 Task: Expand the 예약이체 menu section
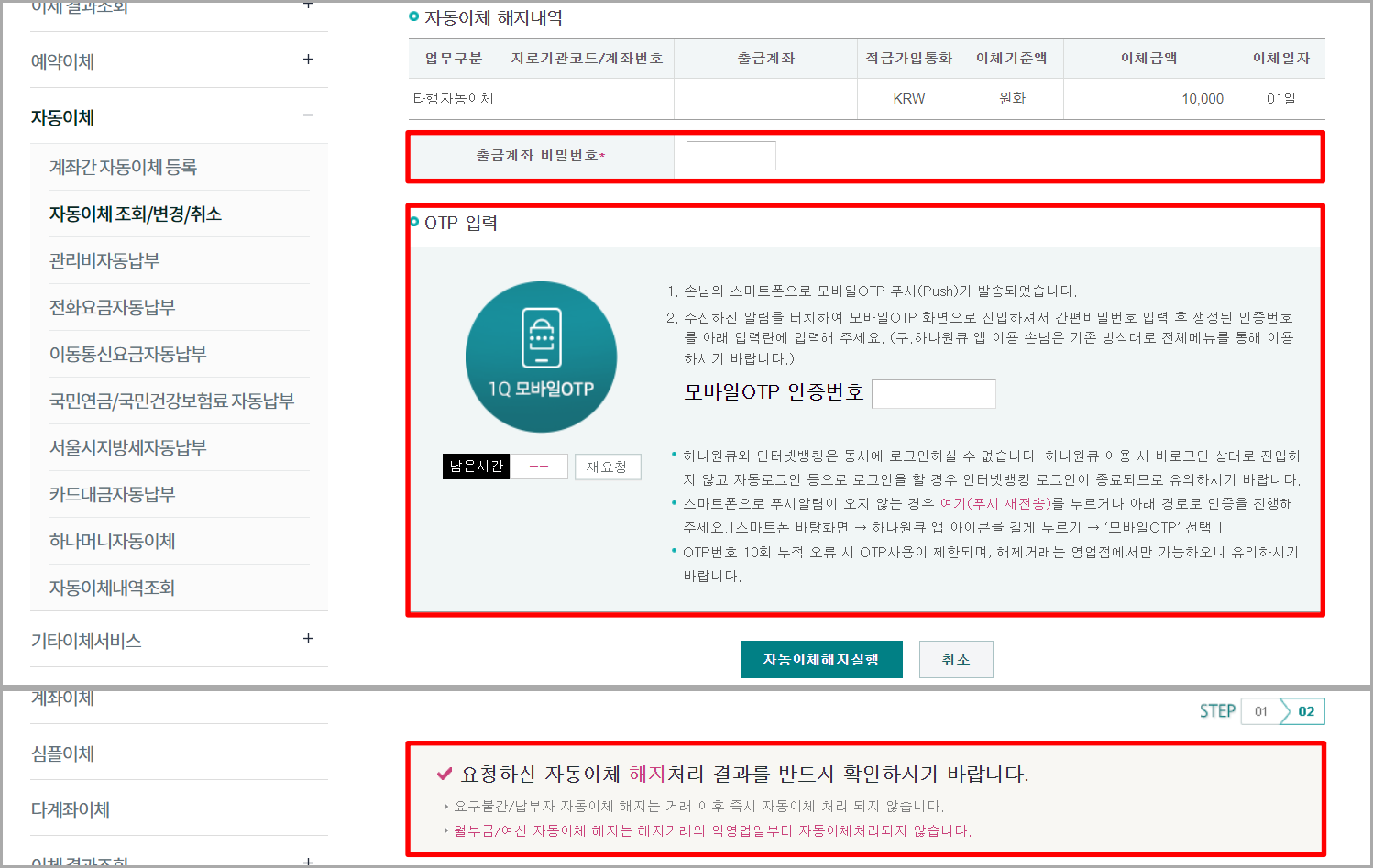point(308,60)
